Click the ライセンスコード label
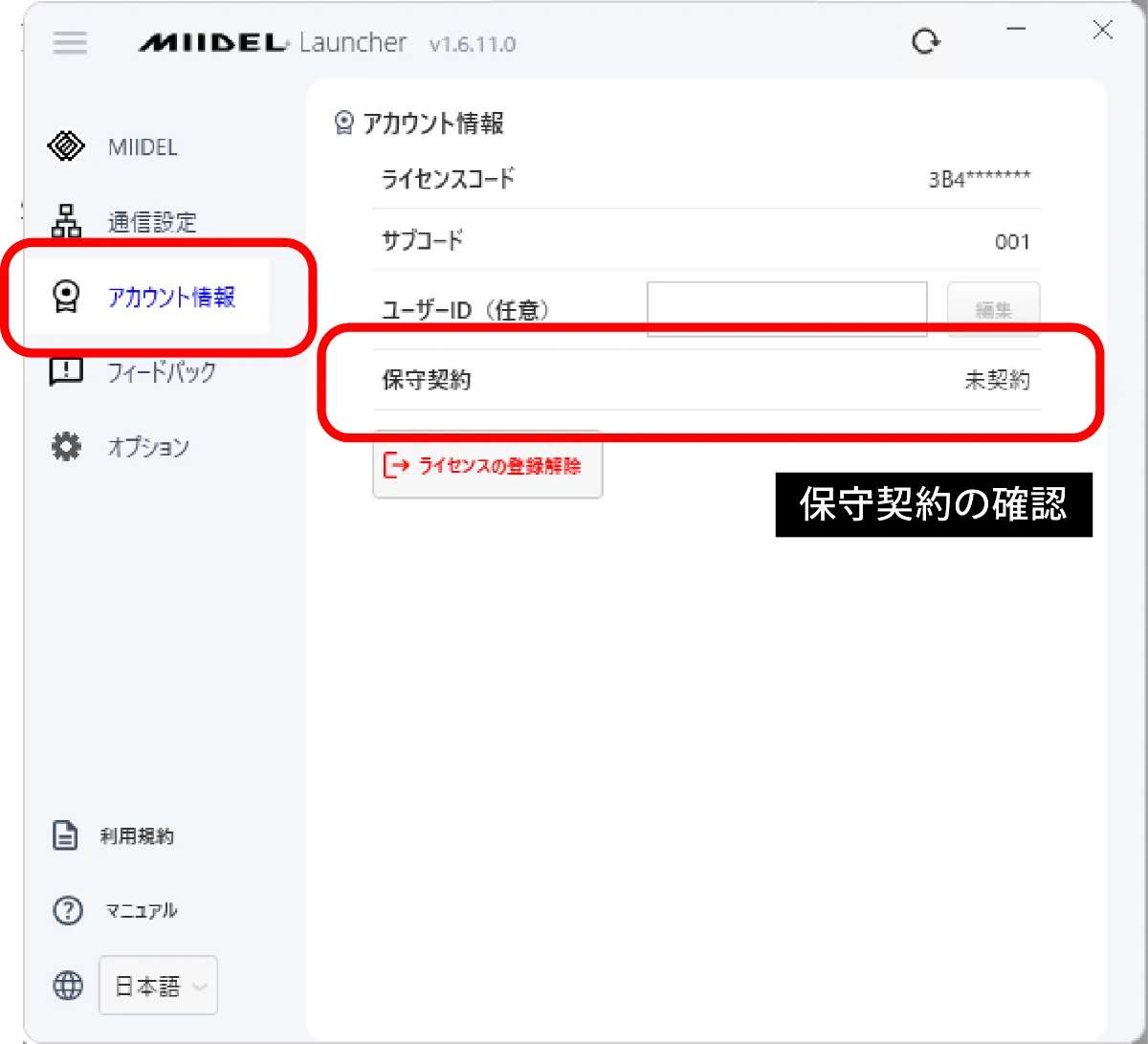Screen dimensions: 1148x1044 (x=448, y=178)
